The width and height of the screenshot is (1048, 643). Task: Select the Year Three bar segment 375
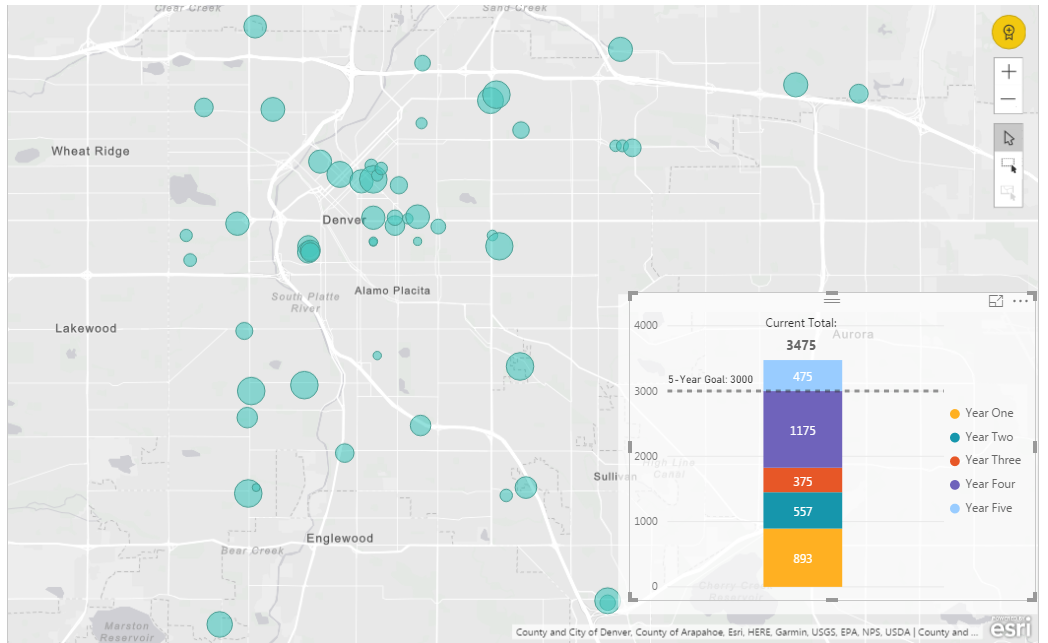point(803,481)
